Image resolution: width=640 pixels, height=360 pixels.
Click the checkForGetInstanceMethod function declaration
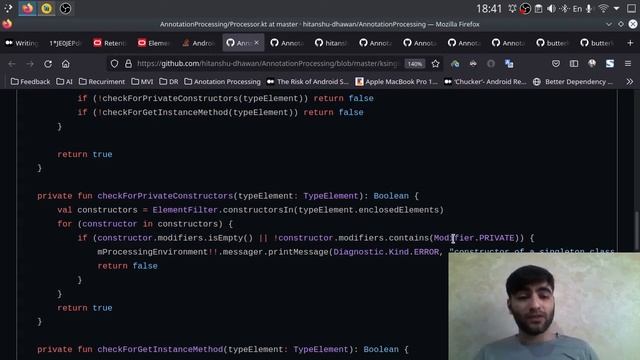(160, 349)
